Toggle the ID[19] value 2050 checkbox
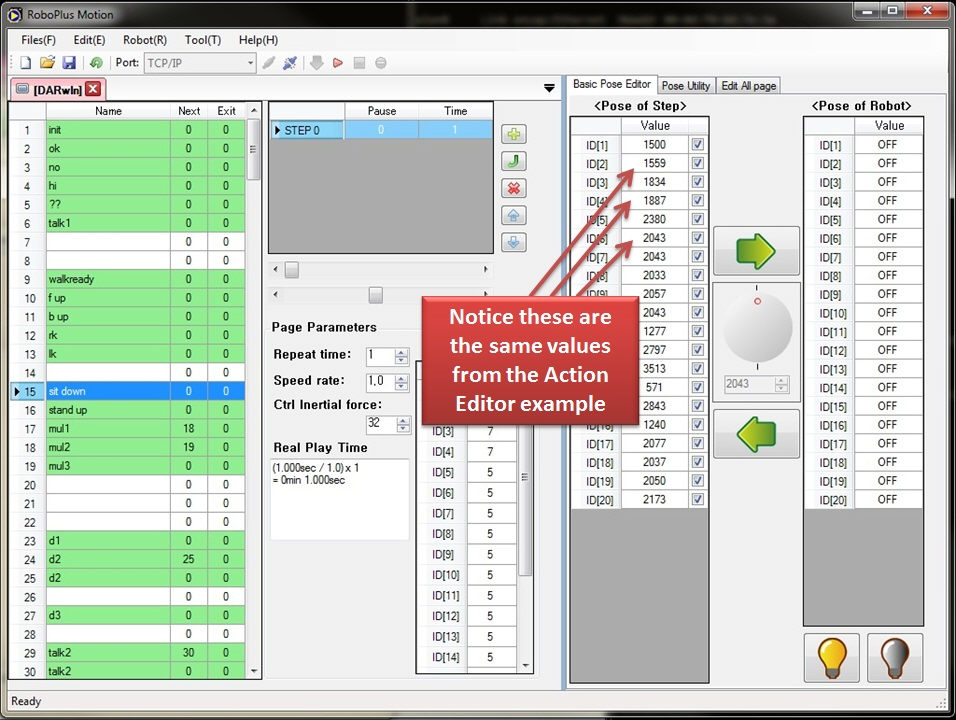This screenshot has width=956, height=720. [x=697, y=480]
